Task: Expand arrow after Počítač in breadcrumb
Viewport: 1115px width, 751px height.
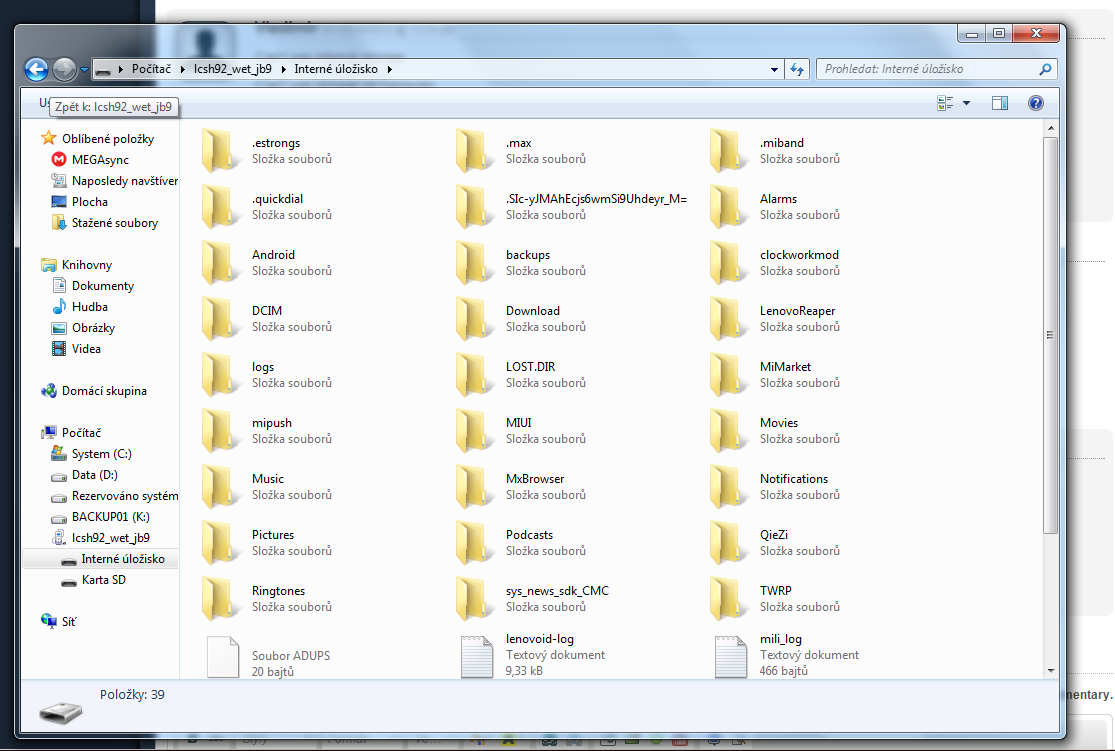Action: (183, 69)
